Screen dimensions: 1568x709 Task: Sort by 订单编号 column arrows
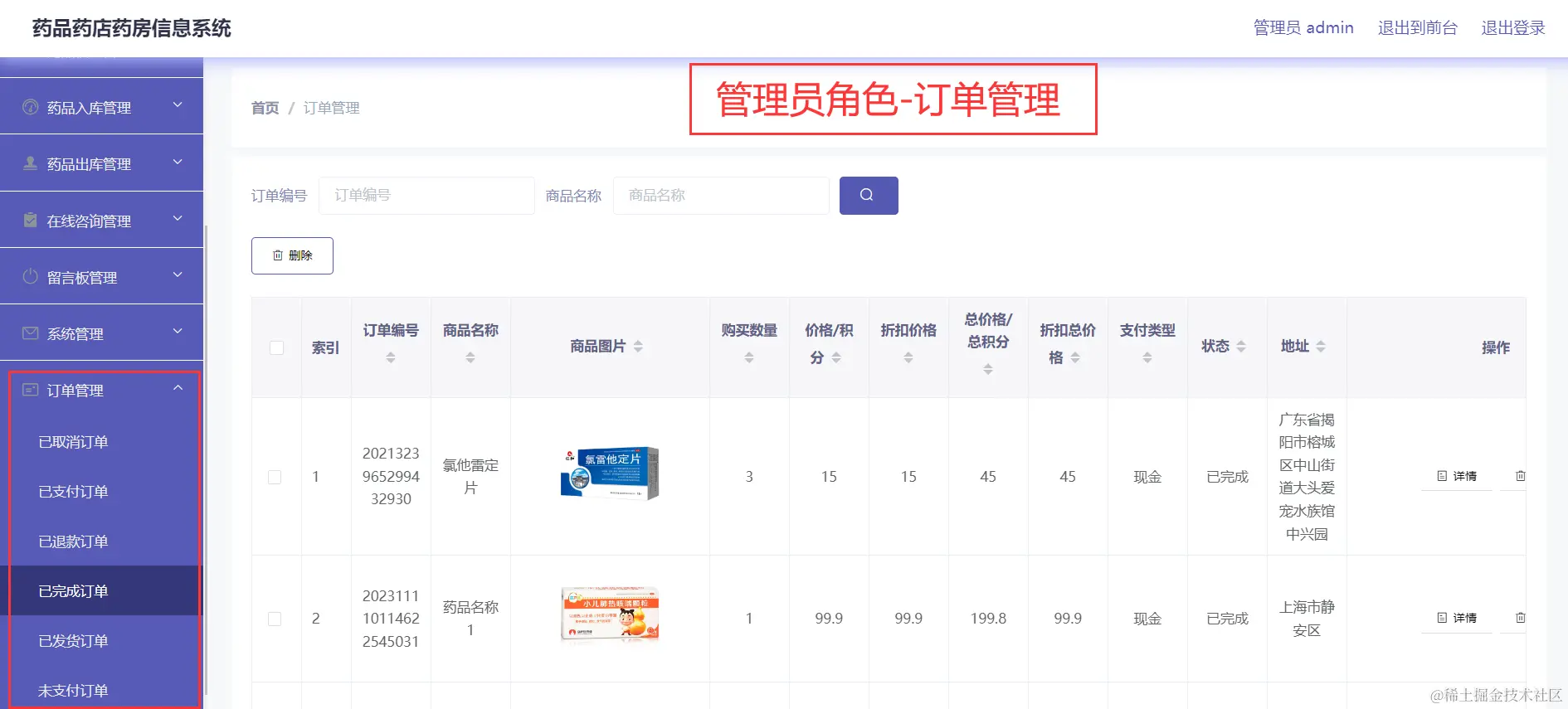[x=391, y=357]
